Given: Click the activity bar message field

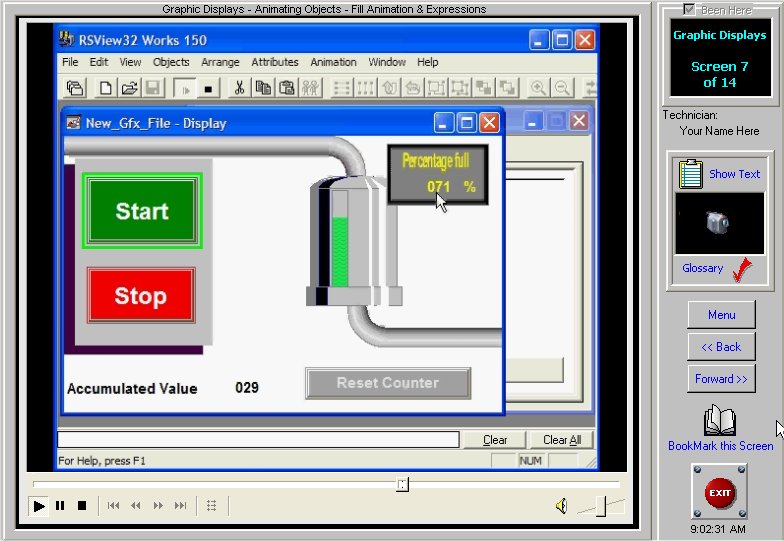Looking at the screenshot, I should point(258,440).
